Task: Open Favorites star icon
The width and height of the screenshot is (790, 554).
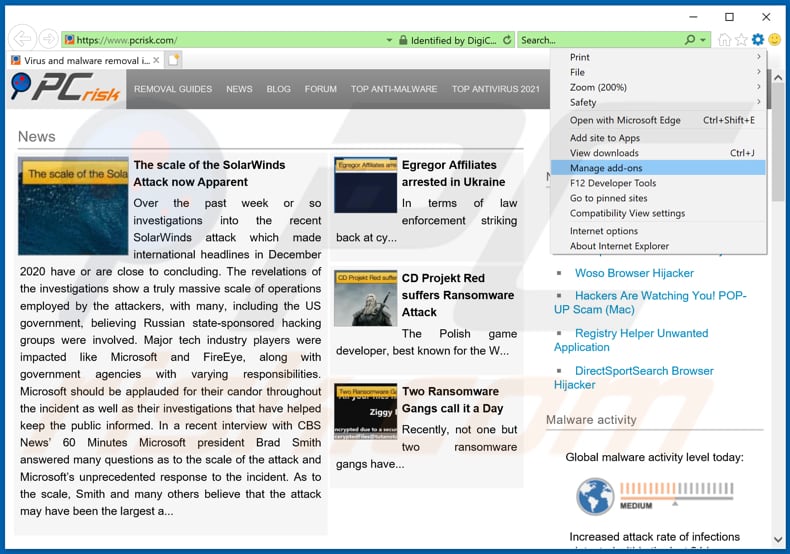Action: coord(741,40)
